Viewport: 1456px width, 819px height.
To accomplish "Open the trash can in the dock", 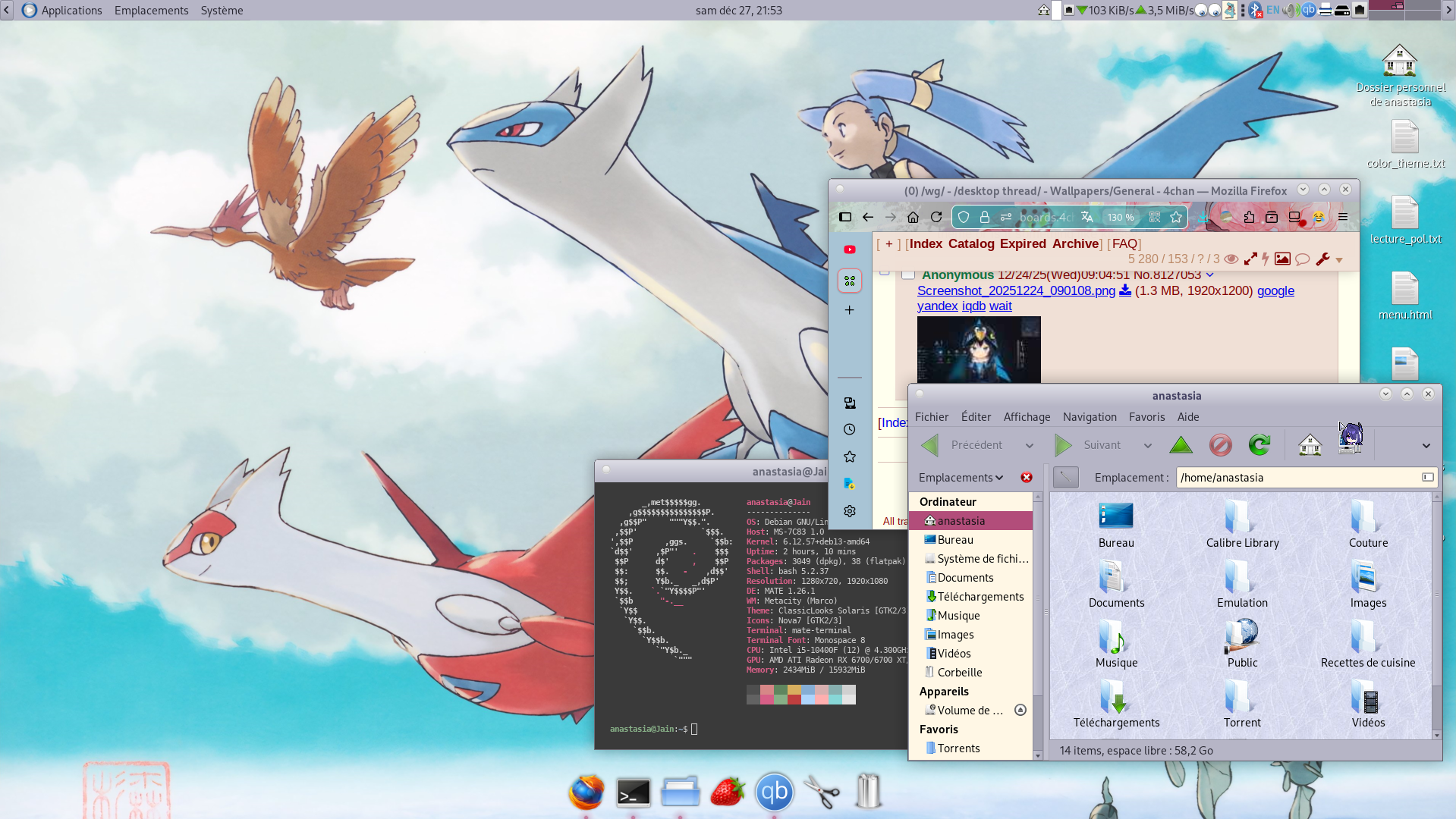I will coord(868,791).
